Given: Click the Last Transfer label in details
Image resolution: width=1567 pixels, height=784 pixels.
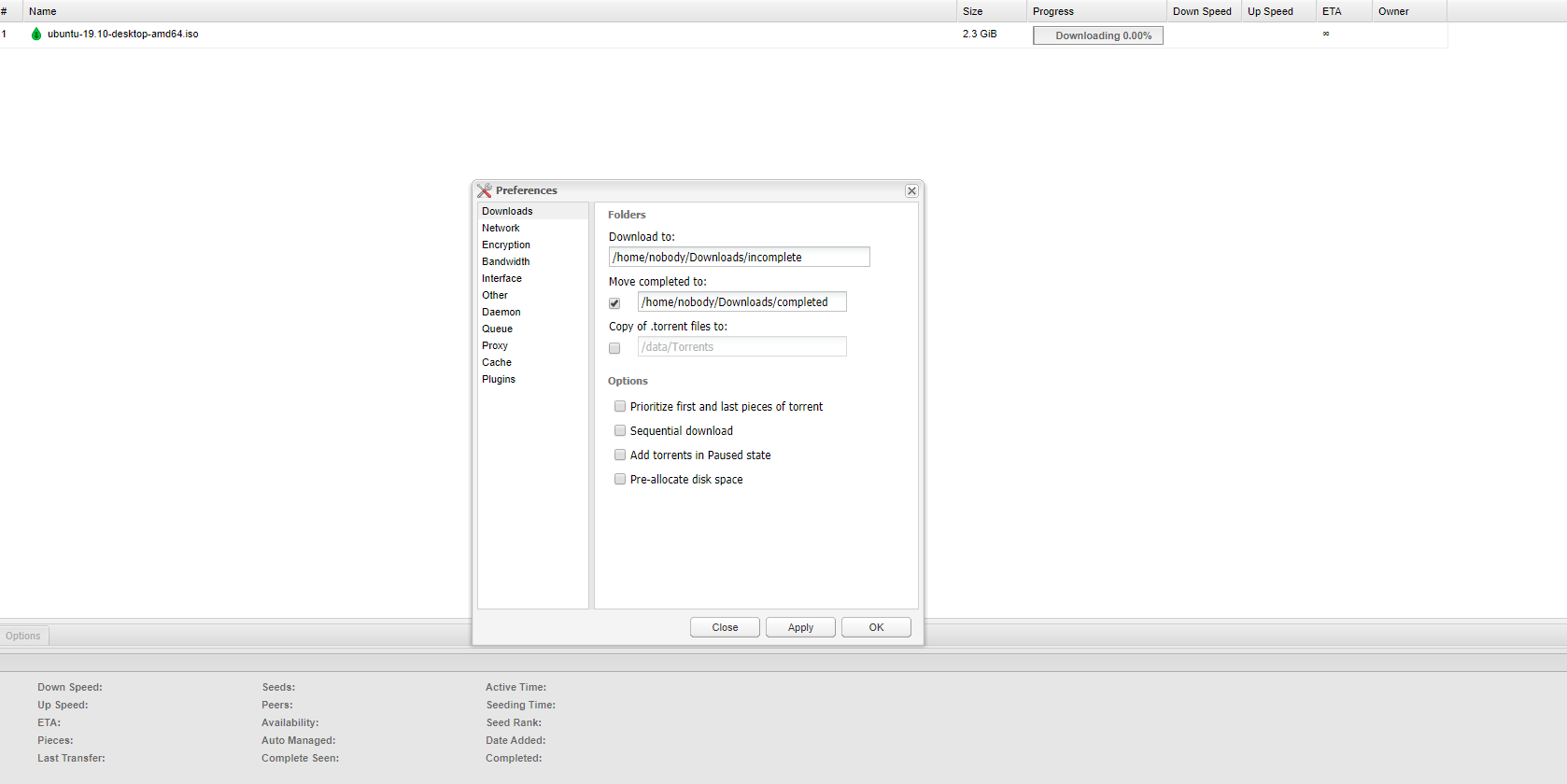Looking at the screenshot, I should coord(71,758).
